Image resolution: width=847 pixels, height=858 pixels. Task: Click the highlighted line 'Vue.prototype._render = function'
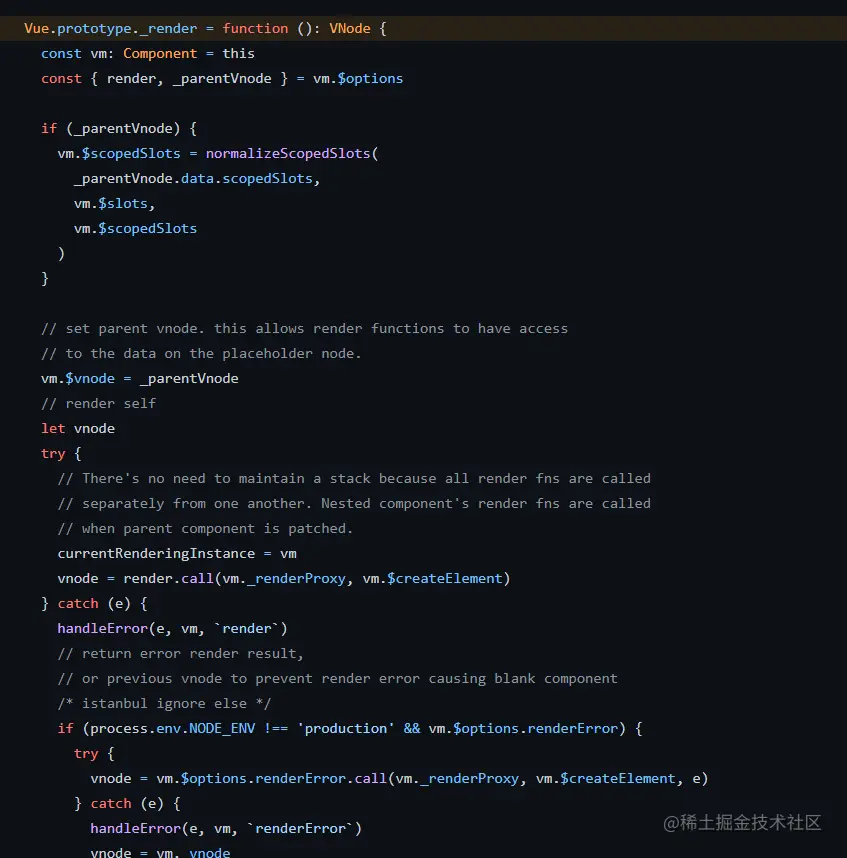pyautogui.click(x=424, y=28)
